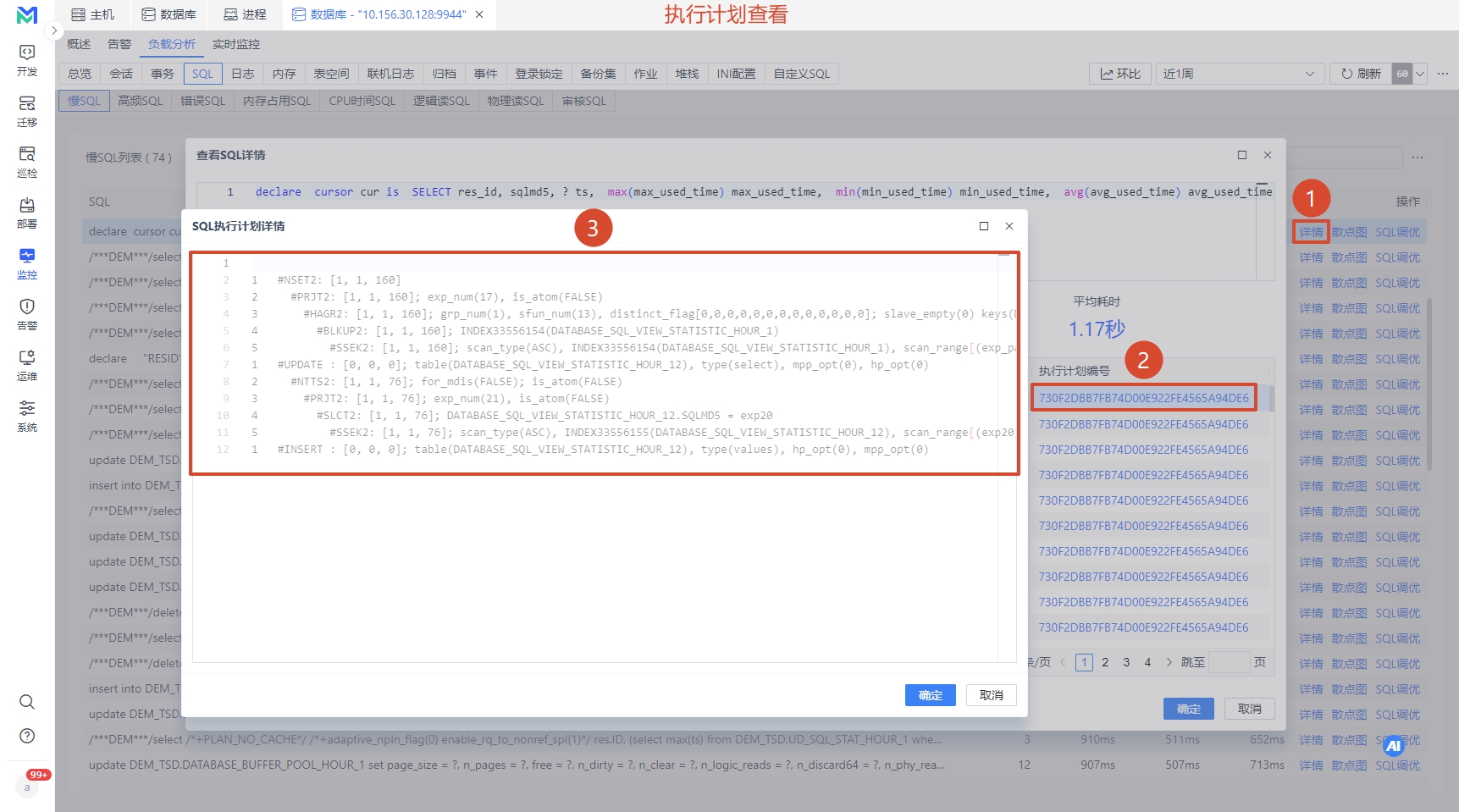Open the ellipsis menu beside slow SQL search
This screenshot has height=812, width=1459.
(1418, 157)
